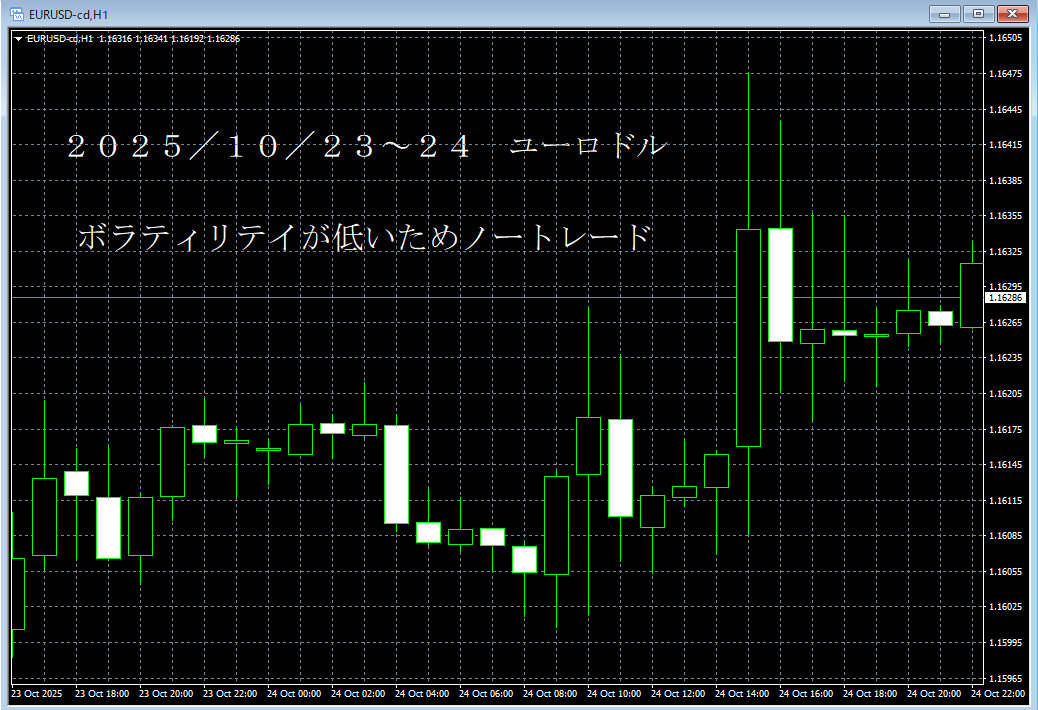Click the open price 1.16316 in the info line

[113, 38]
